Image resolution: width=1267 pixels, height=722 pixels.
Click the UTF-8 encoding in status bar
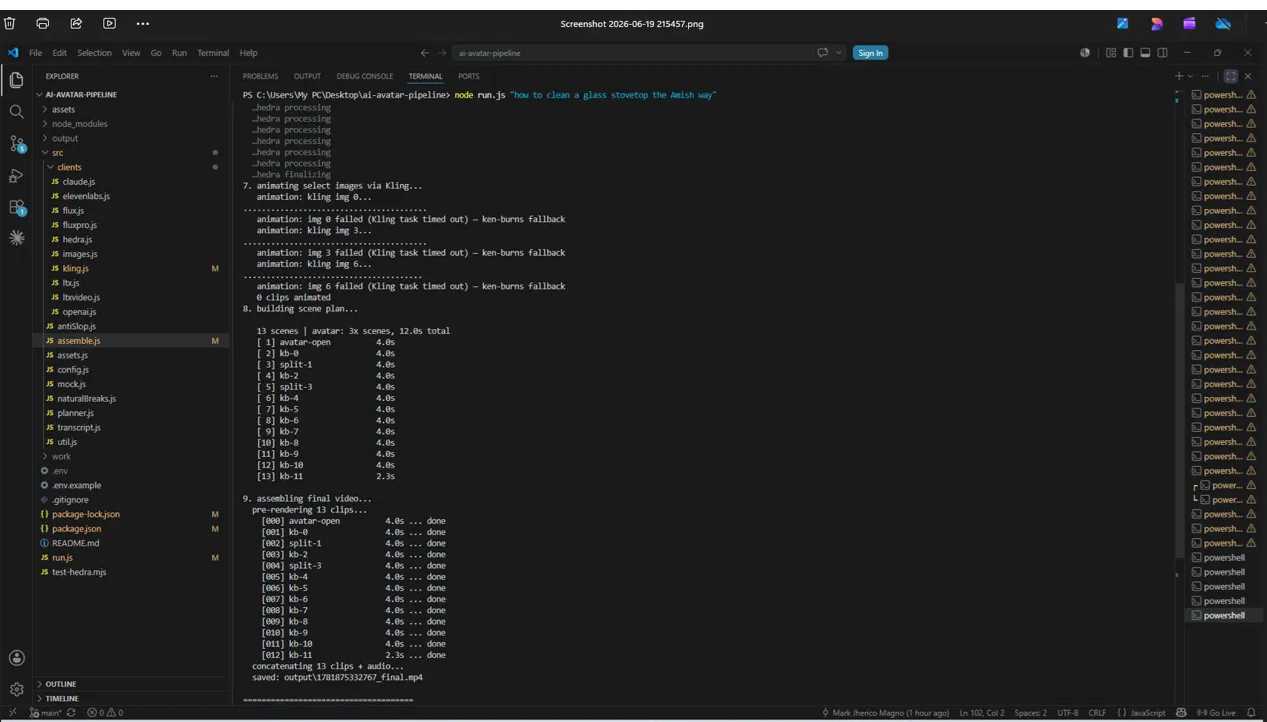click(x=1068, y=713)
